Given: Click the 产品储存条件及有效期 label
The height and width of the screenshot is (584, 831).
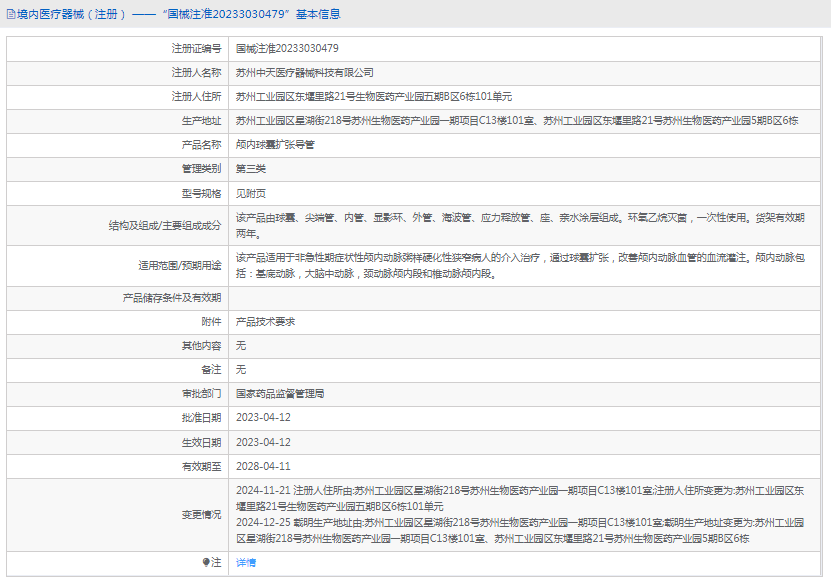Looking at the screenshot, I should click(x=172, y=298).
